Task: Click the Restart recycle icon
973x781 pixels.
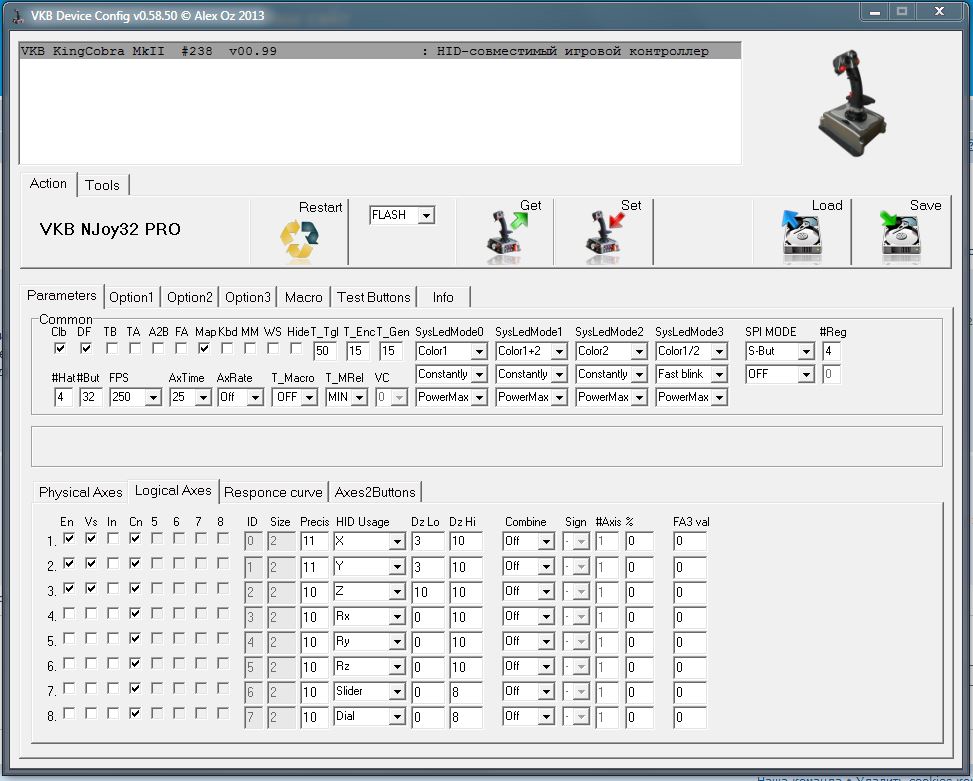Action: click(299, 239)
